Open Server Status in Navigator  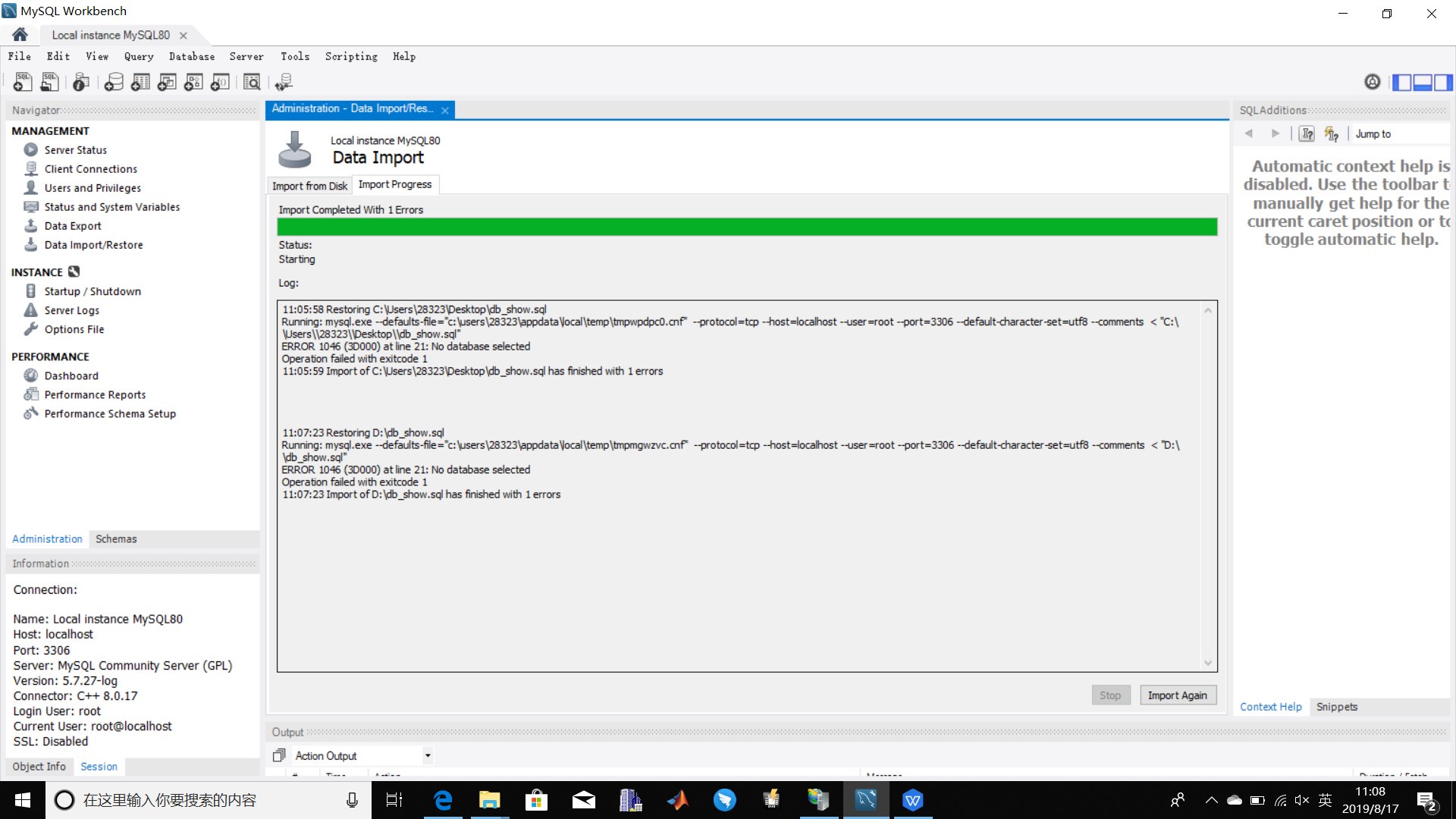(75, 150)
